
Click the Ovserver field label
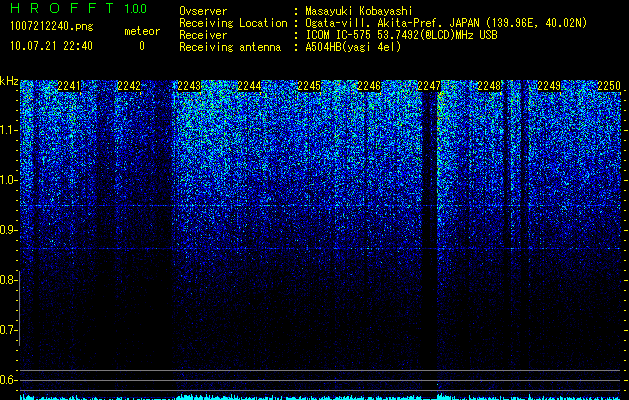click(x=203, y=11)
